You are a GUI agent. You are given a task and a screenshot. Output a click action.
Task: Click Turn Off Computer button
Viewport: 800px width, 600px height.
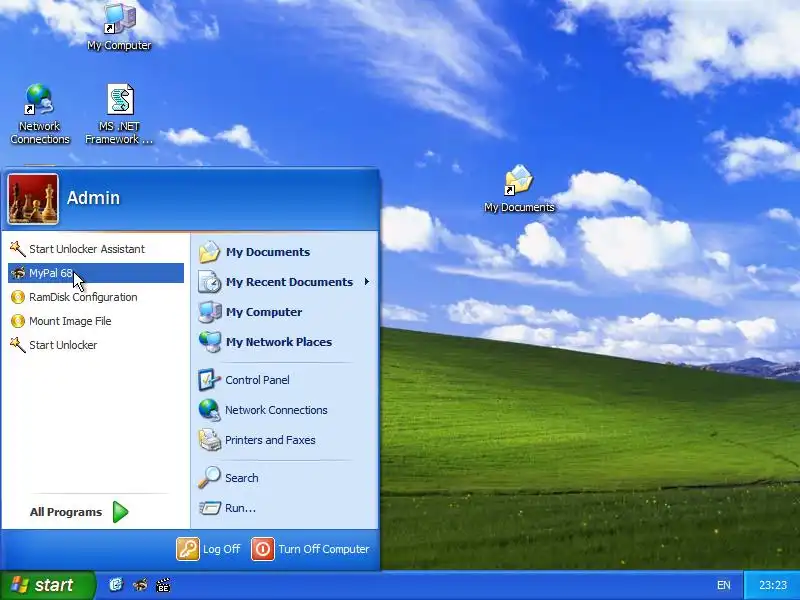[311, 549]
